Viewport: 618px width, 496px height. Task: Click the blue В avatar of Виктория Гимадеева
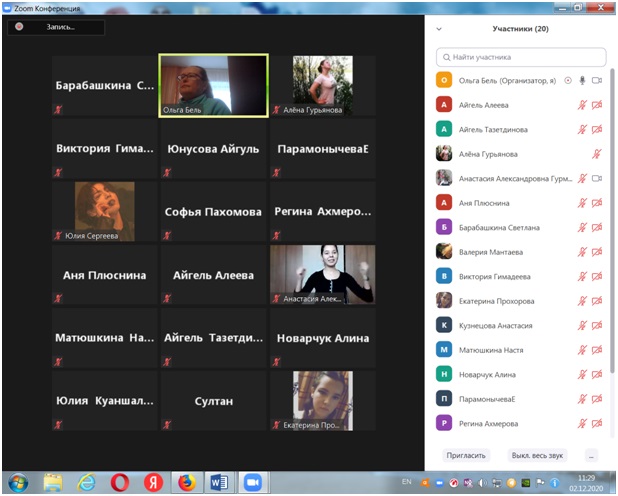[444, 276]
